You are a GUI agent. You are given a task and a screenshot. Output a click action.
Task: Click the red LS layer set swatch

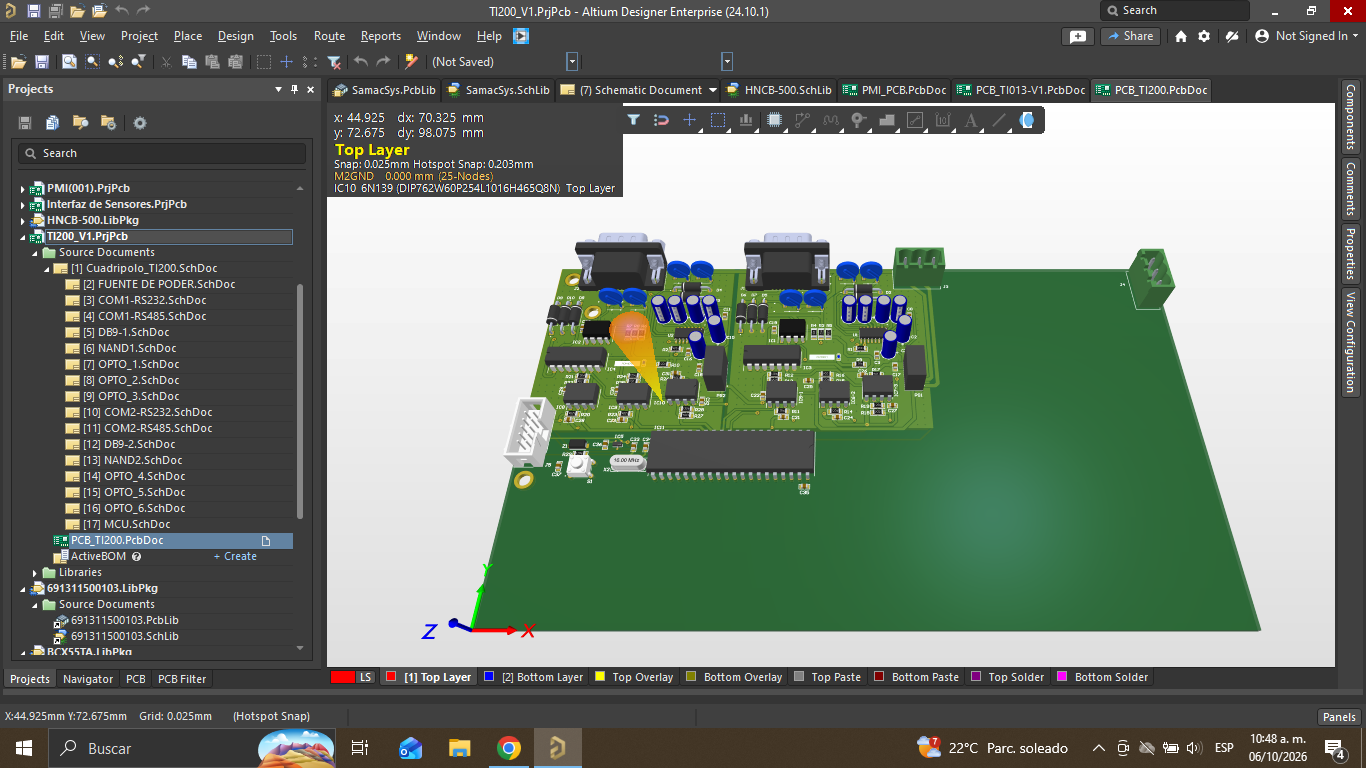click(x=343, y=677)
